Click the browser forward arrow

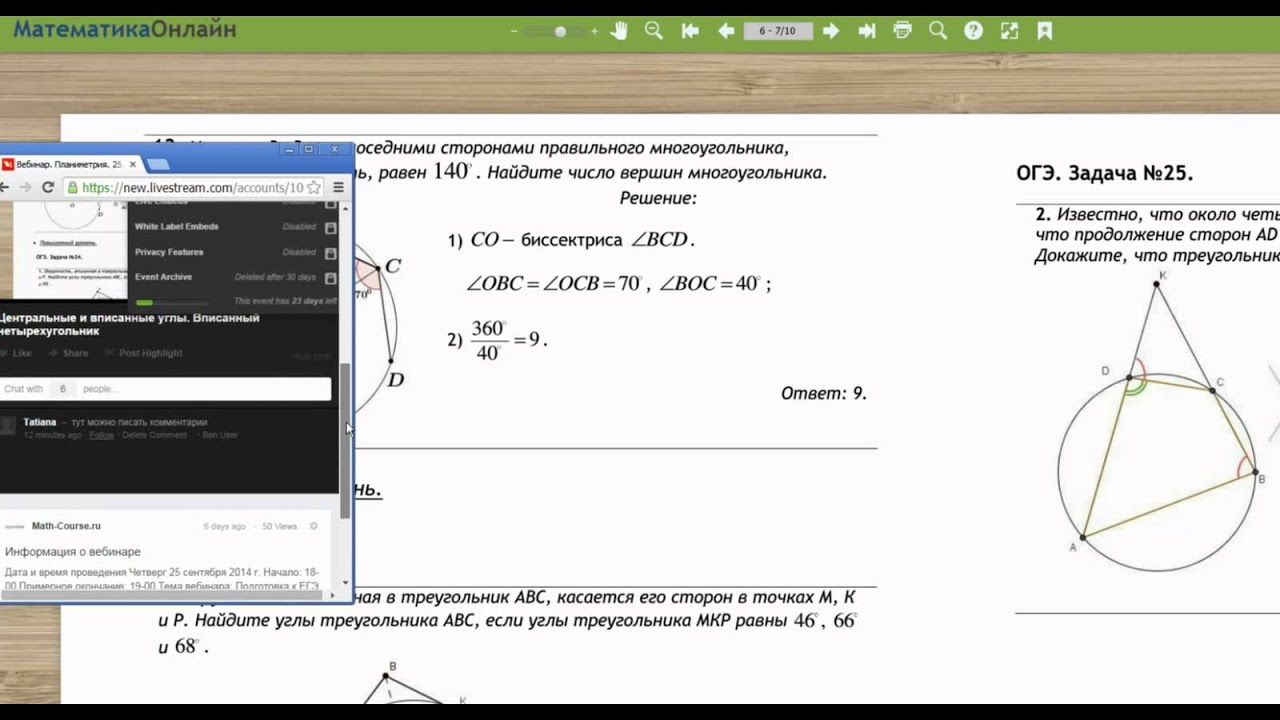pyautogui.click(x=26, y=187)
